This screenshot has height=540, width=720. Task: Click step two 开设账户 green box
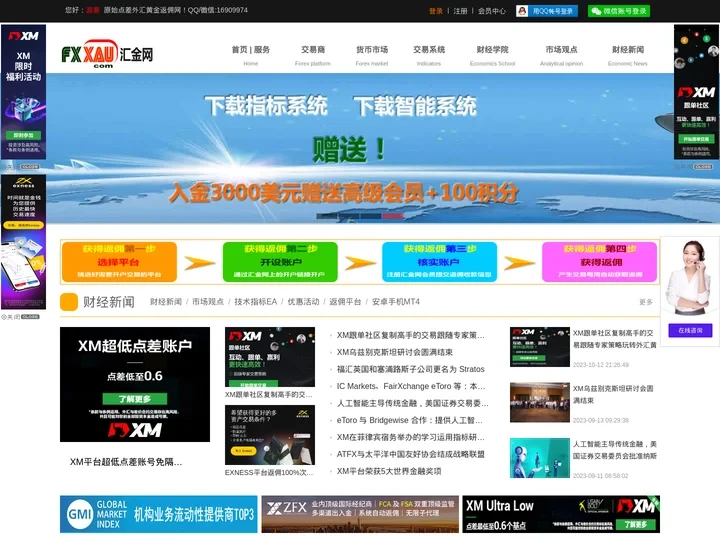(x=280, y=262)
